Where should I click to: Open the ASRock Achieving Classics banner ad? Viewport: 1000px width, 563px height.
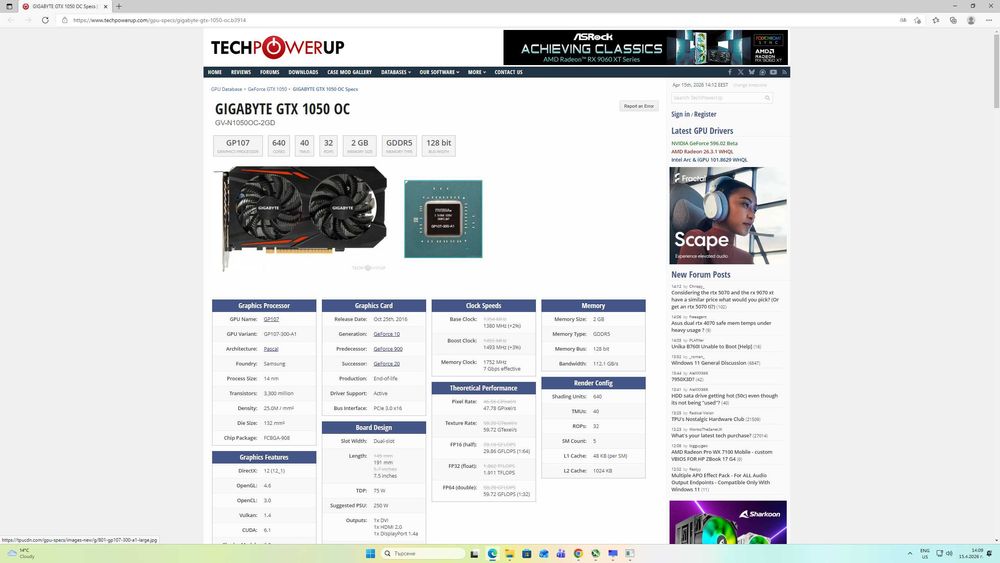pos(645,47)
